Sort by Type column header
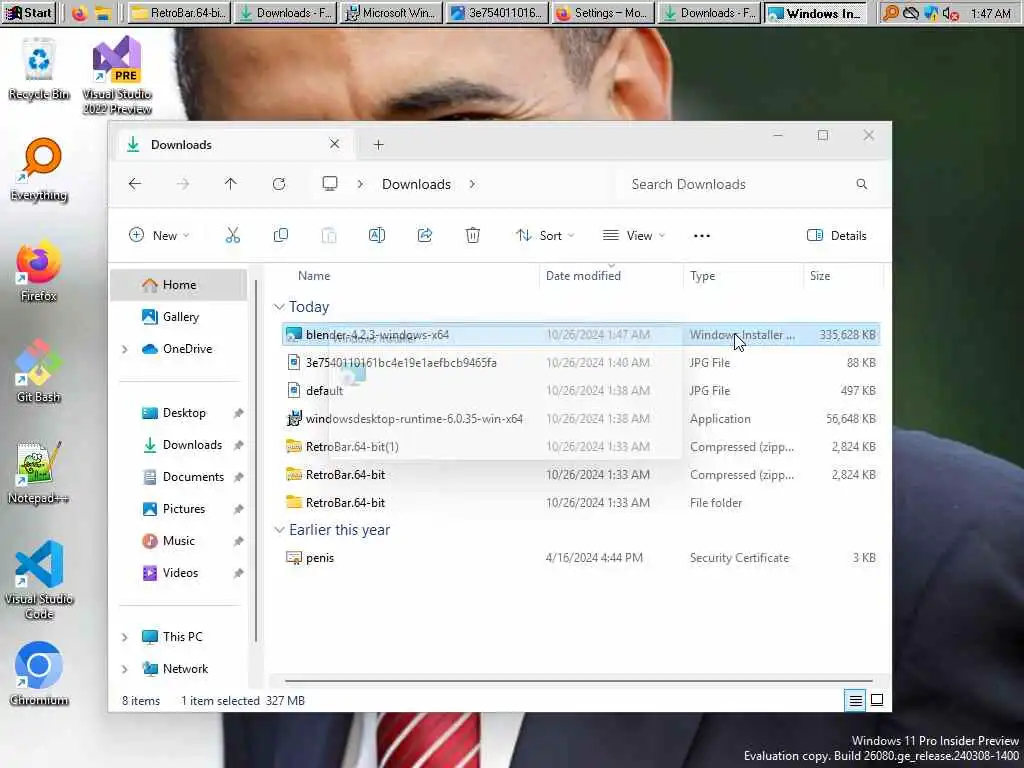Image resolution: width=1024 pixels, height=768 pixels. click(x=703, y=276)
